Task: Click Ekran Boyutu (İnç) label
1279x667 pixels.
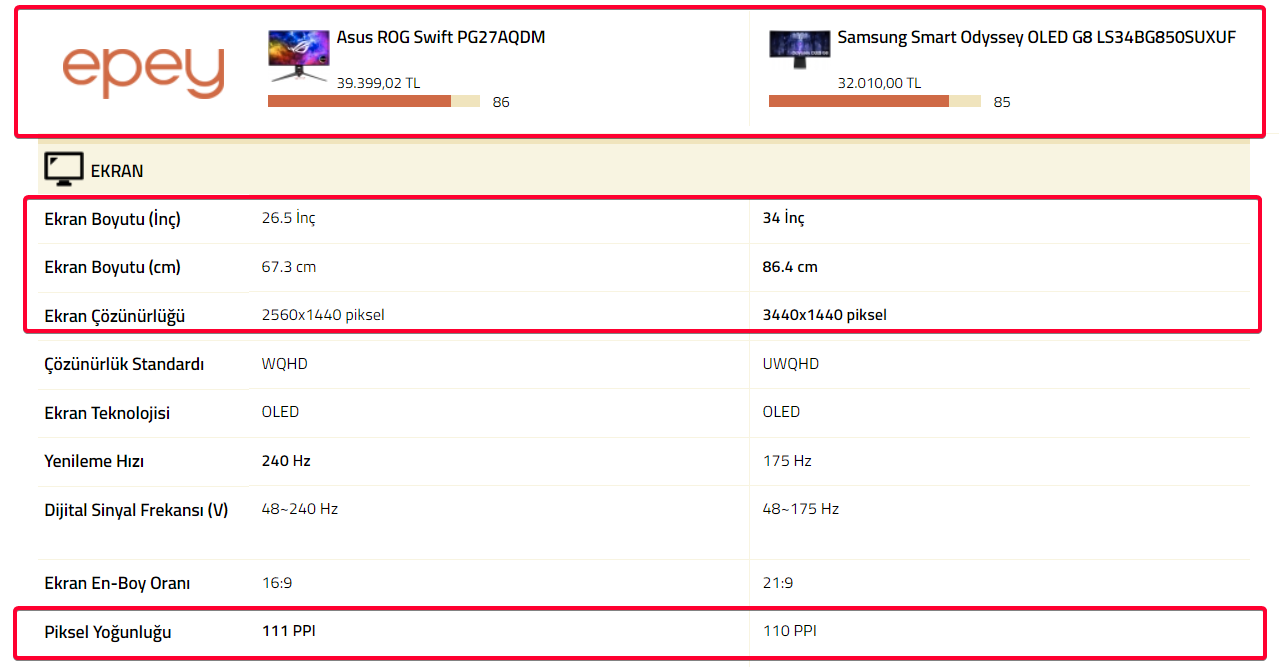Action: tap(113, 219)
